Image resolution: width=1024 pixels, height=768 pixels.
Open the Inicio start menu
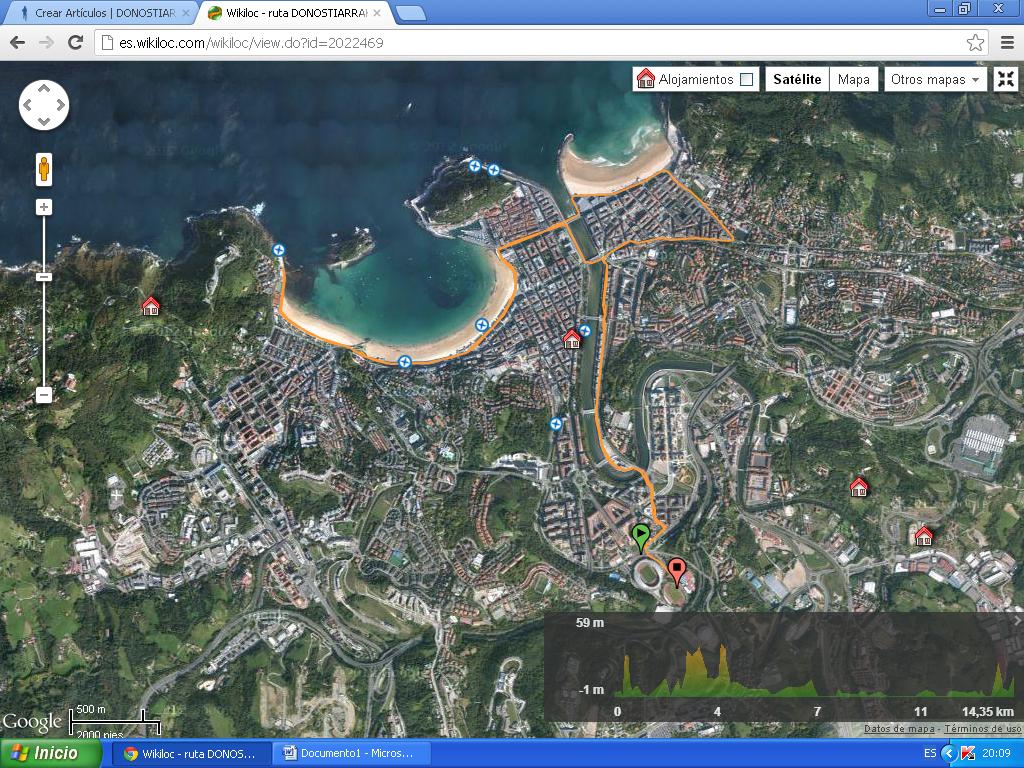tap(51, 753)
